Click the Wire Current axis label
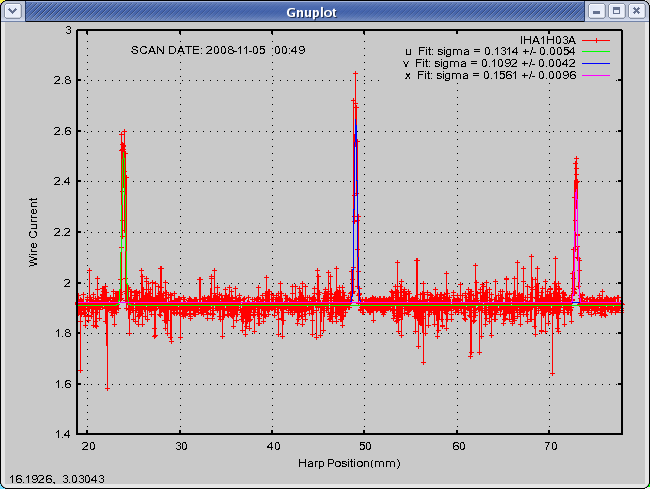Image resolution: width=650 pixels, height=489 pixels. click(33, 232)
